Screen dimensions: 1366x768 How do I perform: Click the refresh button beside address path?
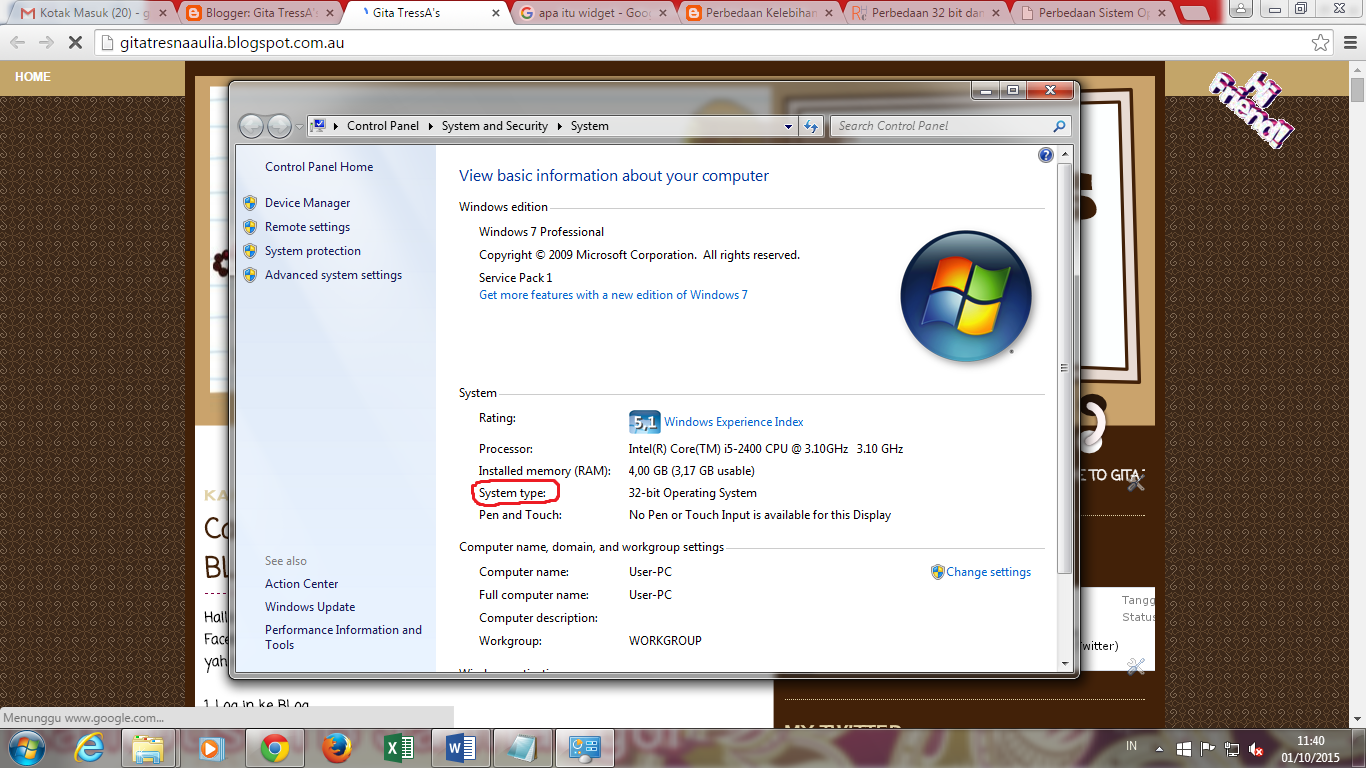coord(811,126)
